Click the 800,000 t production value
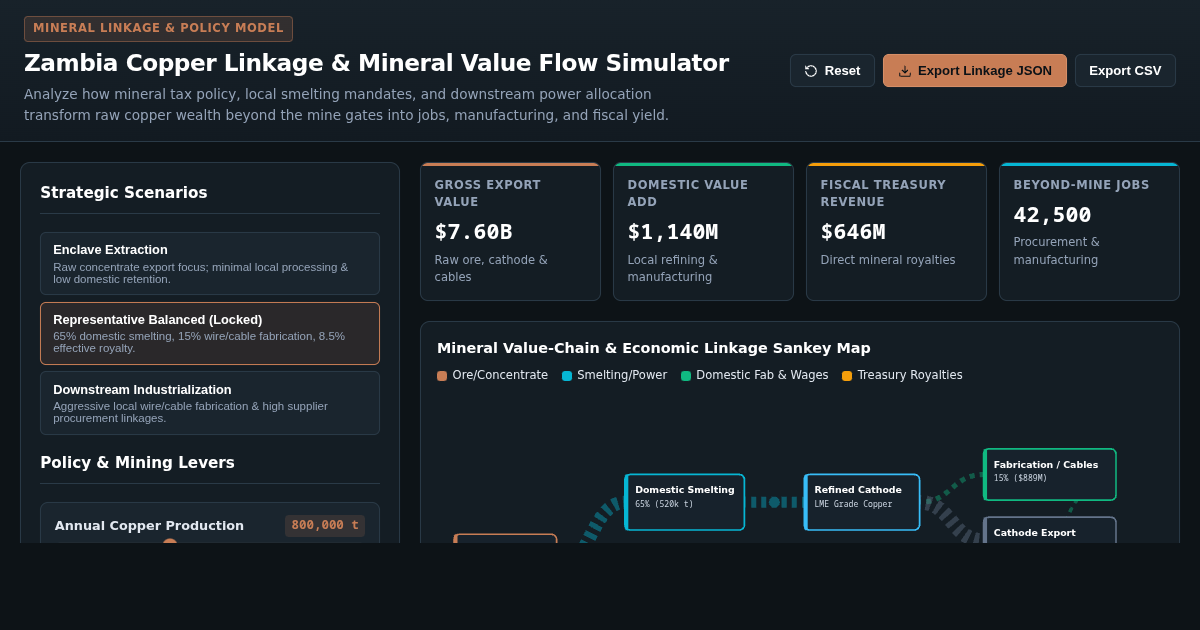The height and width of the screenshot is (630, 1200). [x=325, y=525]
